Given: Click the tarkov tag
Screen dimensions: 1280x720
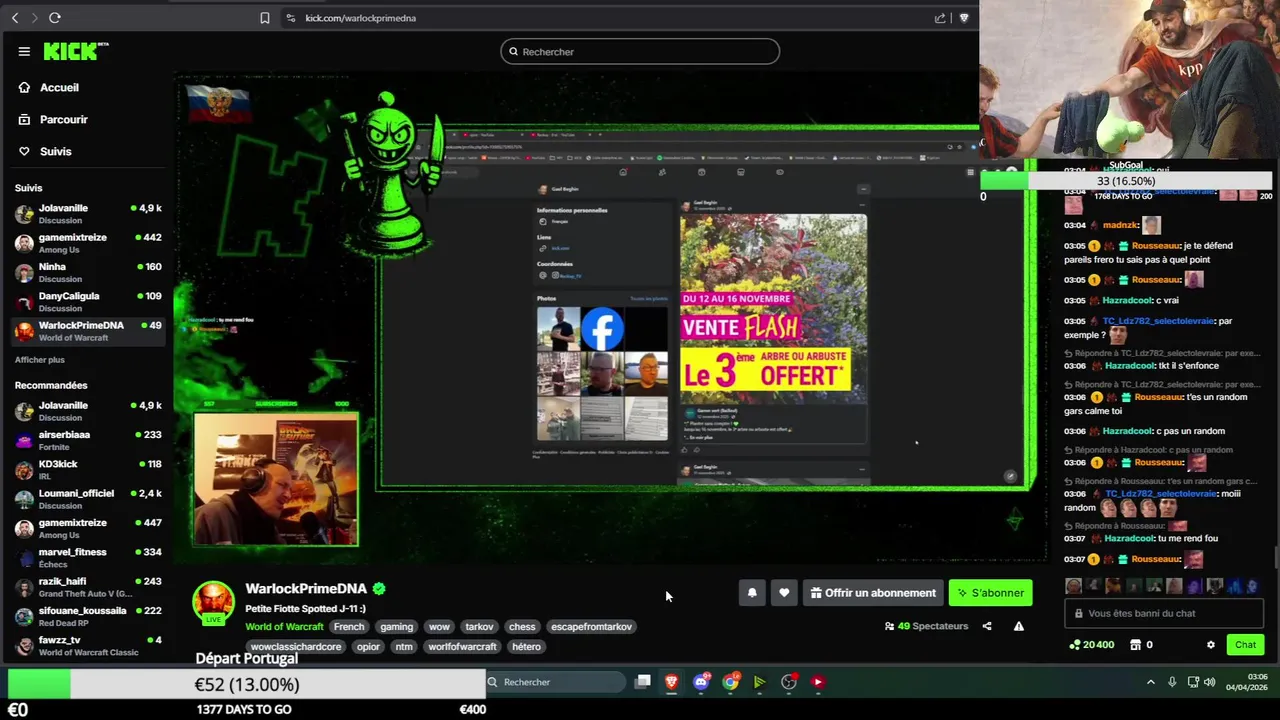Looking at the screenshot, I should click(479, 627).
